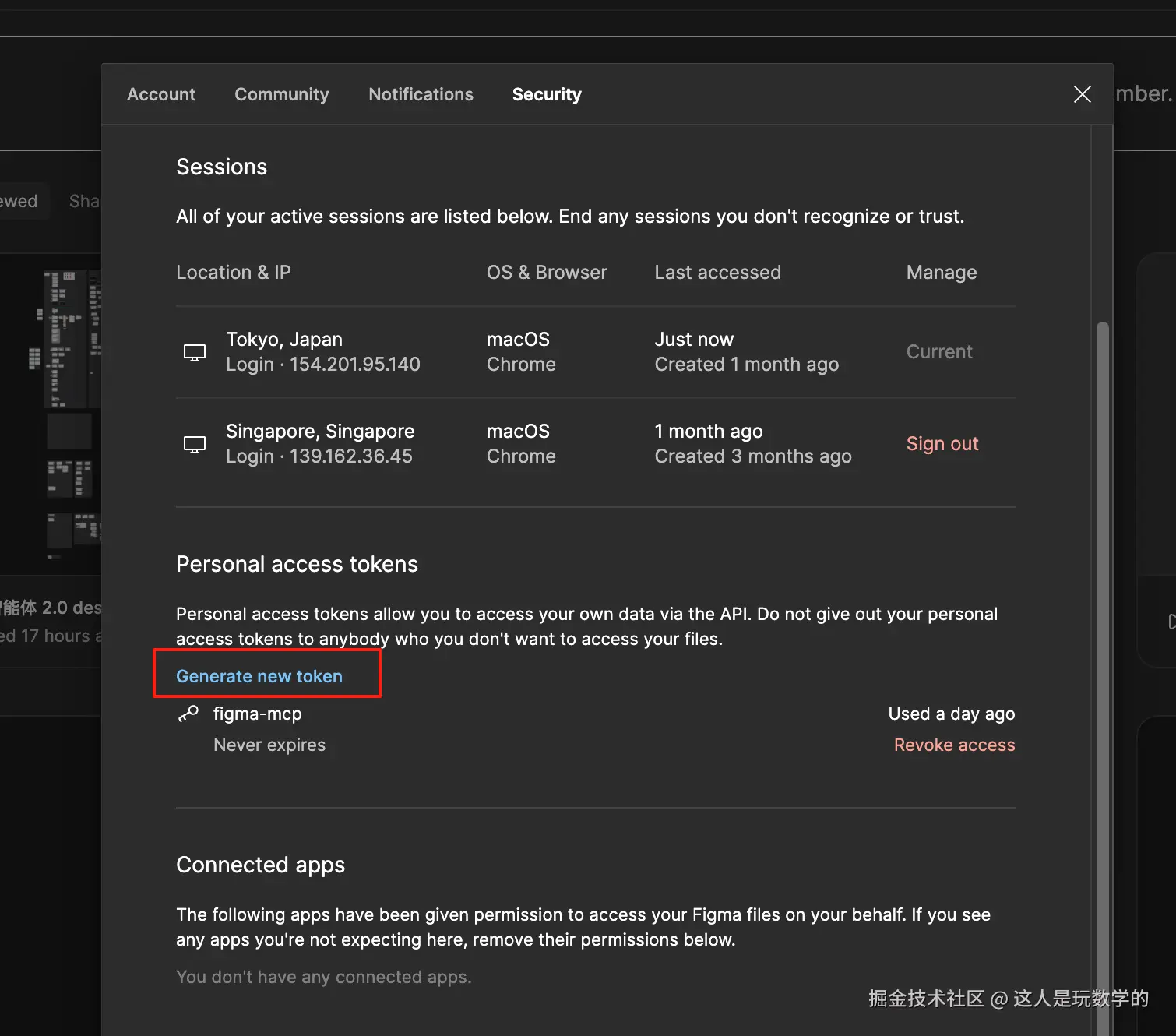Sign out of the Singapore session

coord(942,444)
